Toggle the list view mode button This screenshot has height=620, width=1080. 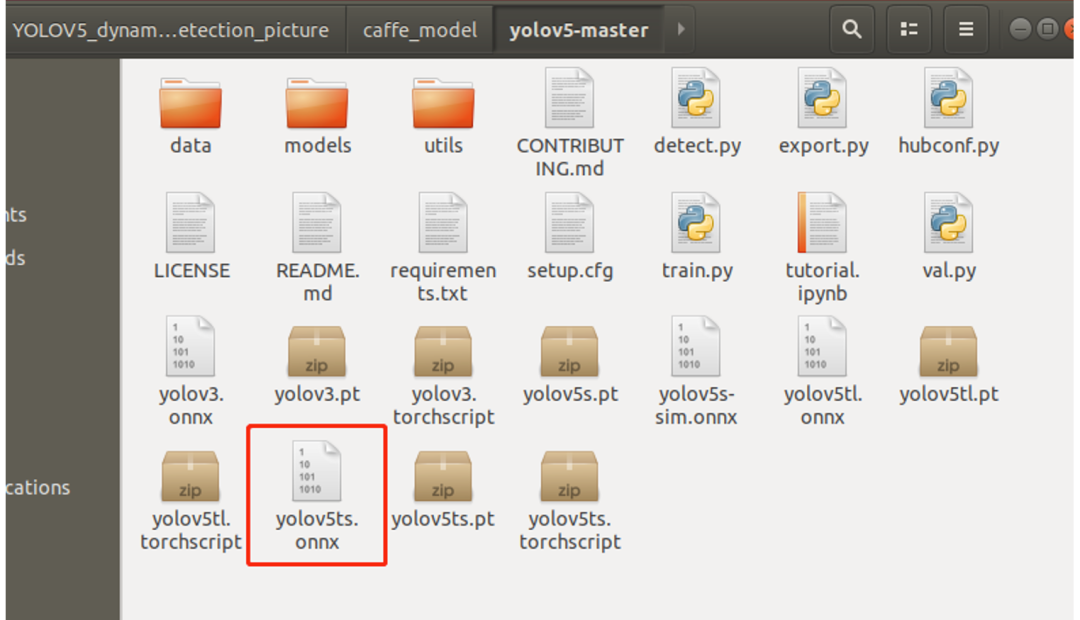click(909, 29)
